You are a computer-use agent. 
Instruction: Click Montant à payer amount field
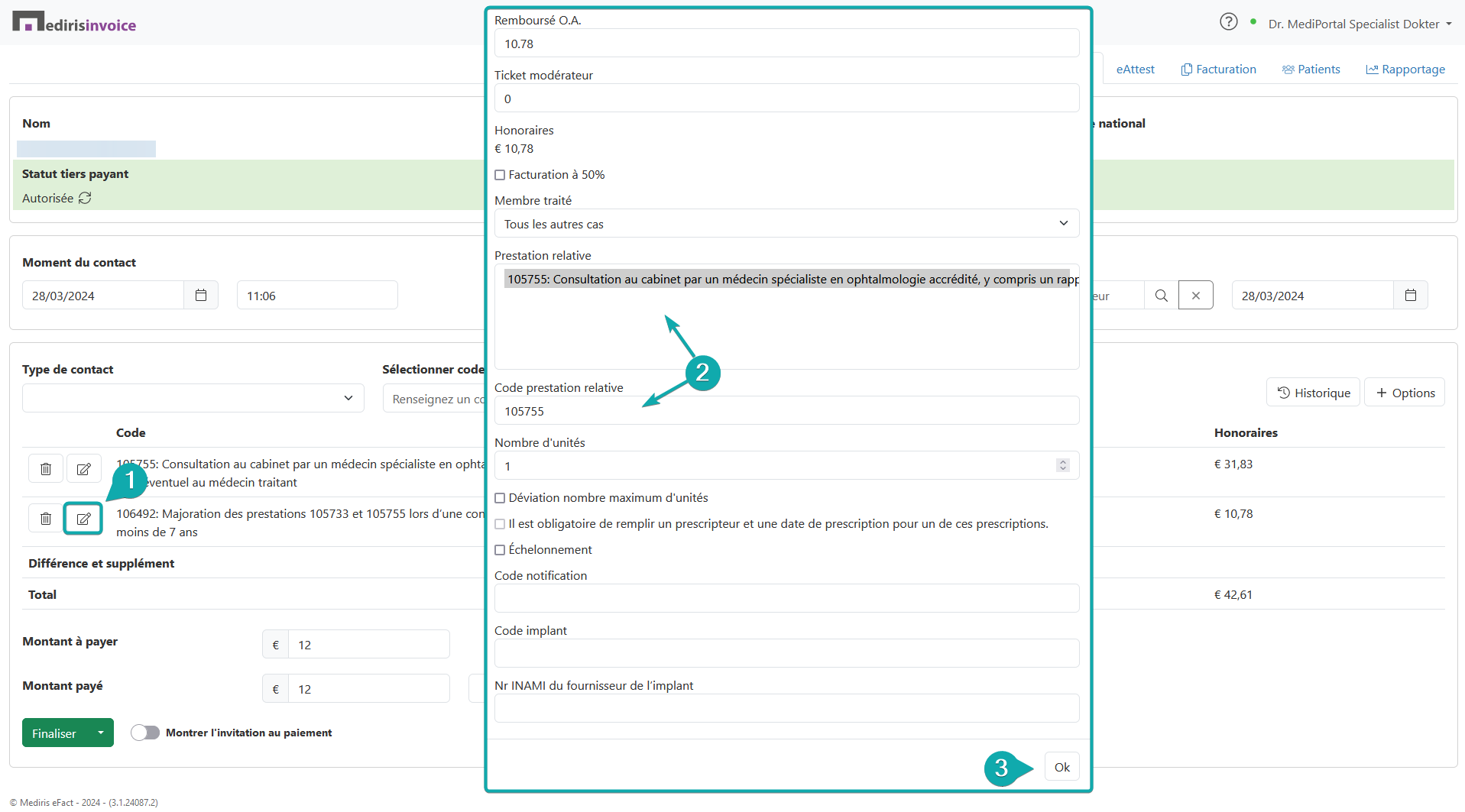click(369, 644)
